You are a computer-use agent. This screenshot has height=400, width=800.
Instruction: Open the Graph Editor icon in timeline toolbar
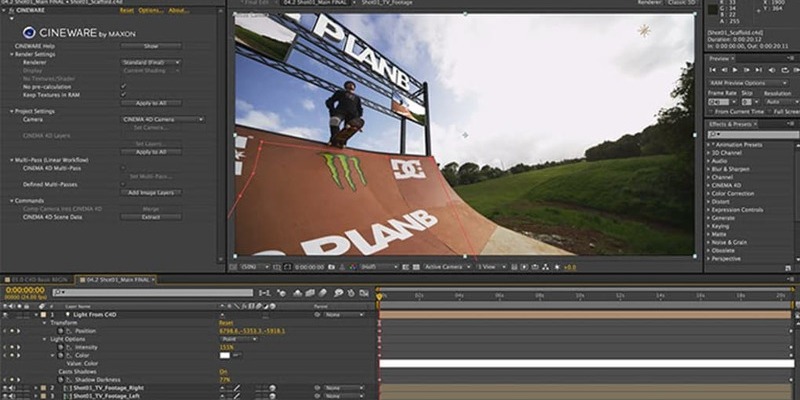364,293
